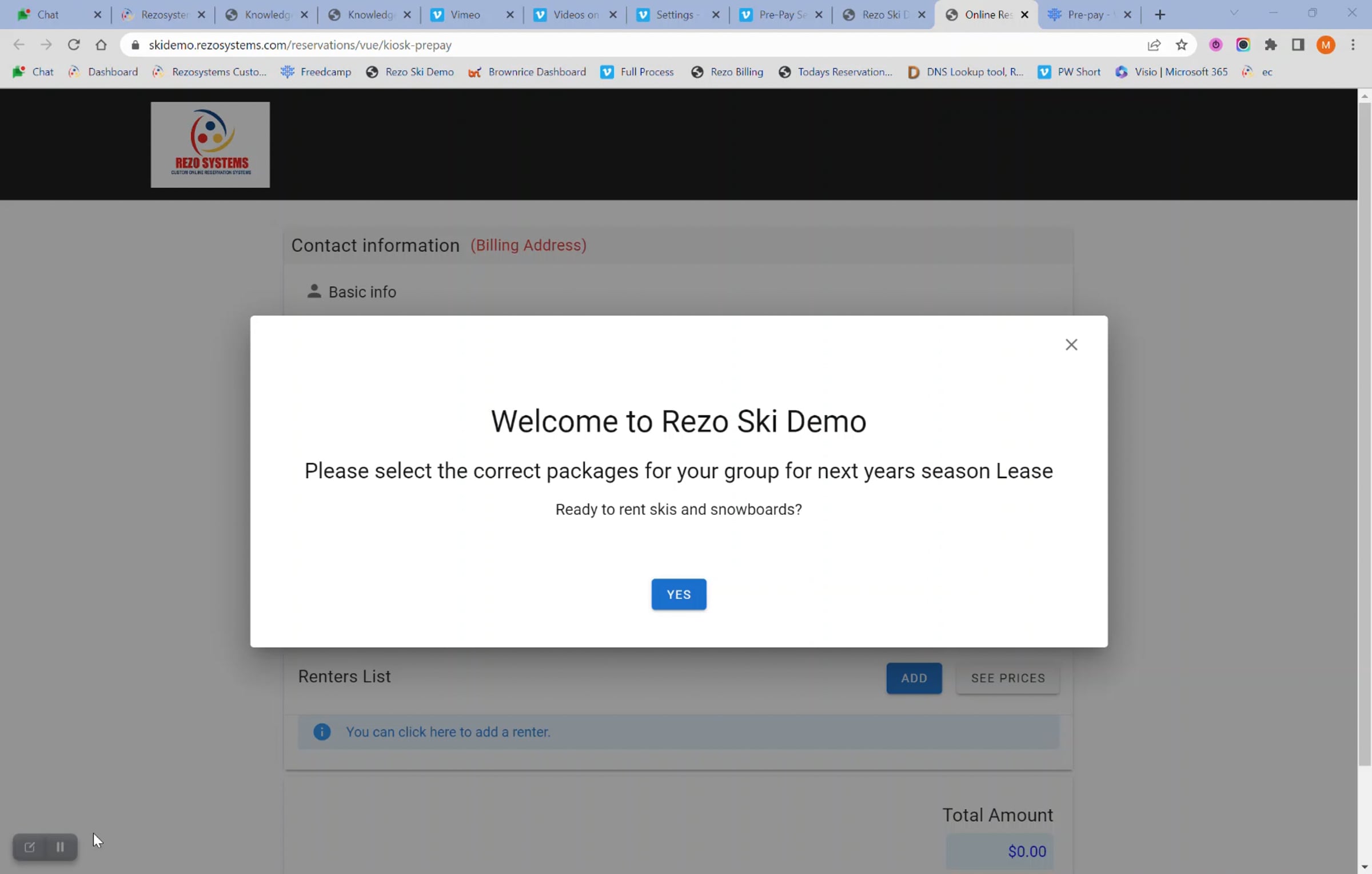This screenshot has width=1372, height=874.
Task: Open the ec bookmark
Action: click(1258, 72)
